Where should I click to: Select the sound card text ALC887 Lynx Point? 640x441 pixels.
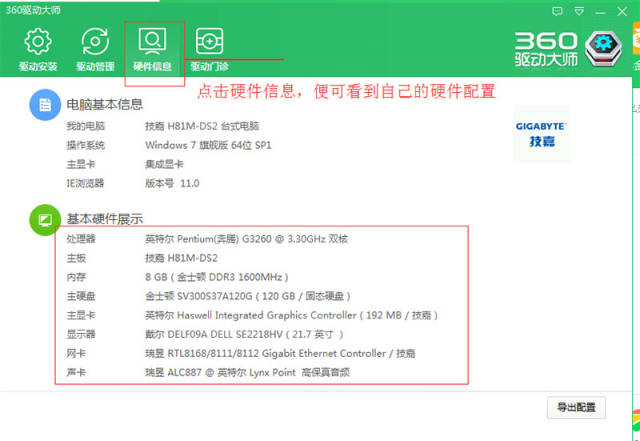pos(247,372)
